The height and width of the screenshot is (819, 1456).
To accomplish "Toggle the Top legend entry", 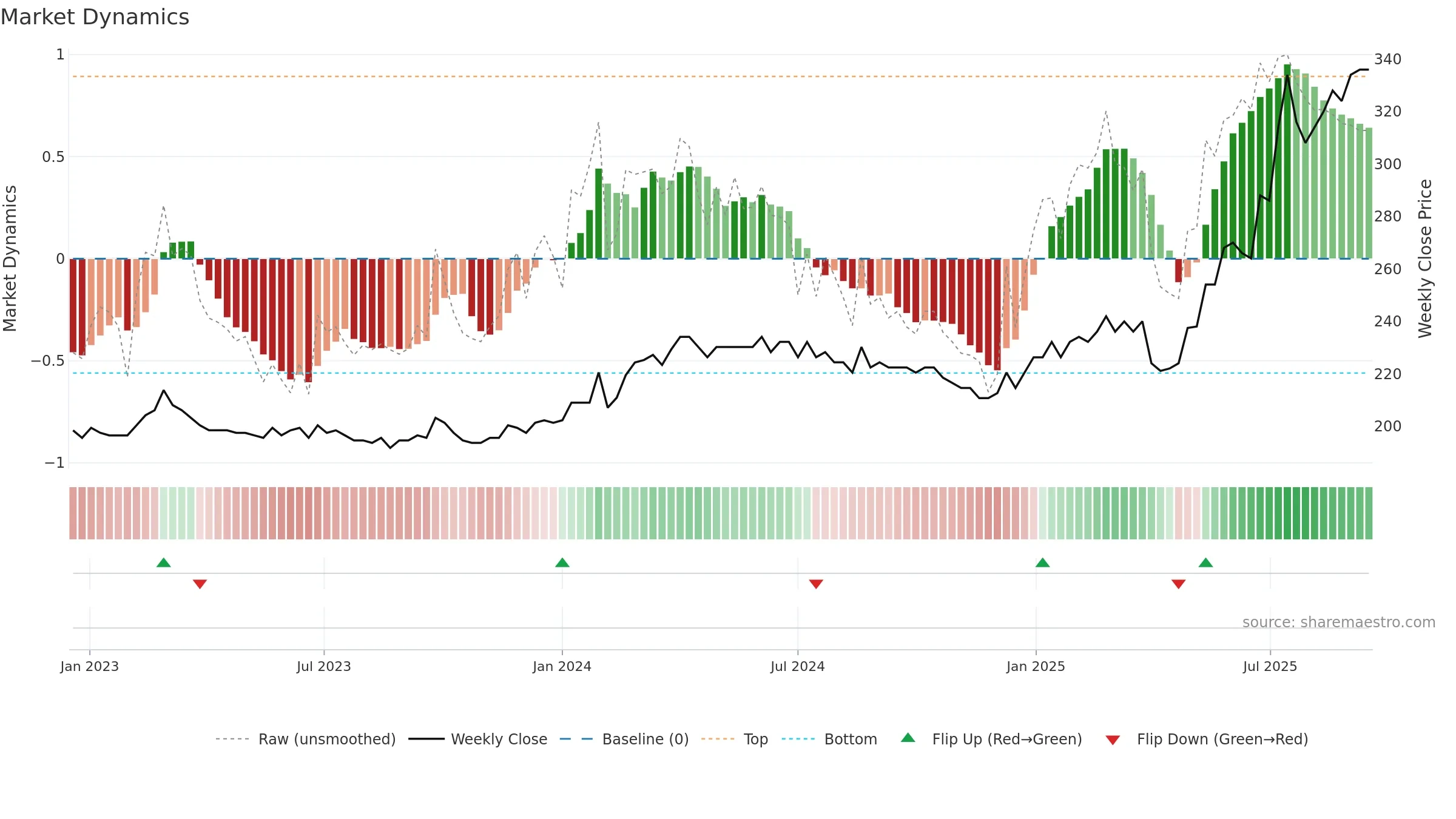I will pyautogui.click(x=734, y=739).
